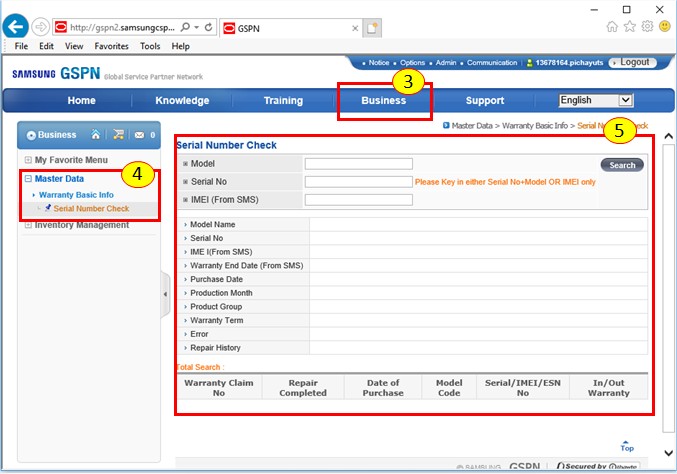The width and height of the screenshot is (677, 474).
Task: Click the sidebar home icon
Action: tap(95, 135)
